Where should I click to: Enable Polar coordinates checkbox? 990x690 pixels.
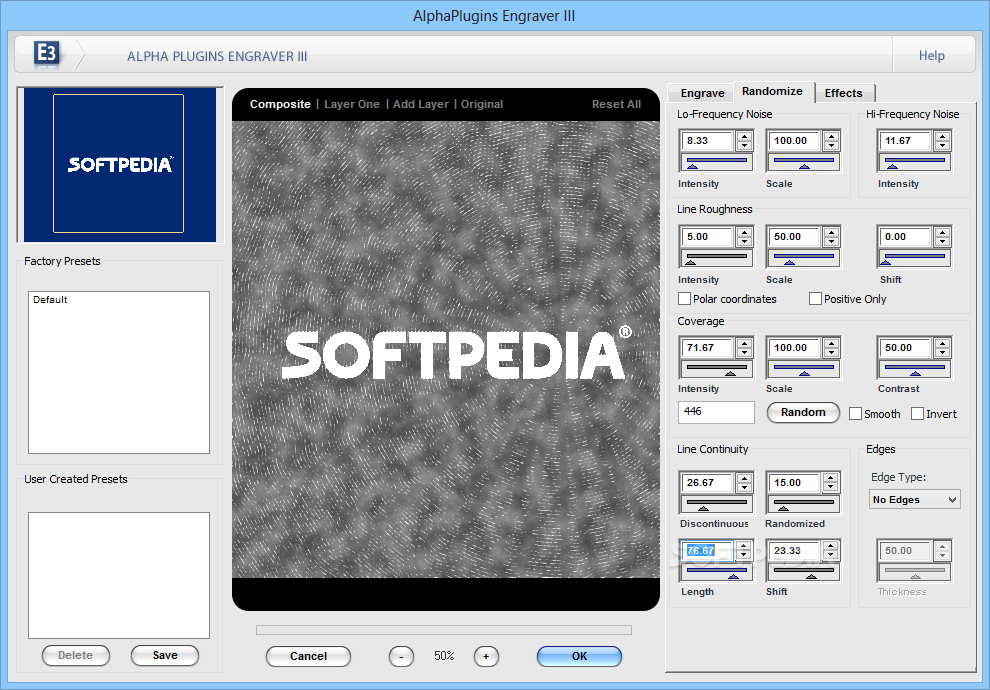tap(684, 299)
